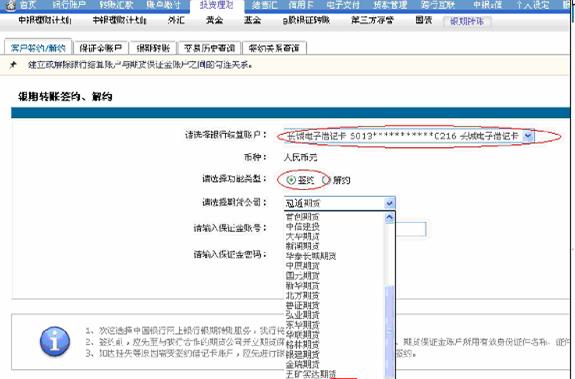Click the margin account number input field
Screen dimensions: 575x379
[x=411, y=229]
